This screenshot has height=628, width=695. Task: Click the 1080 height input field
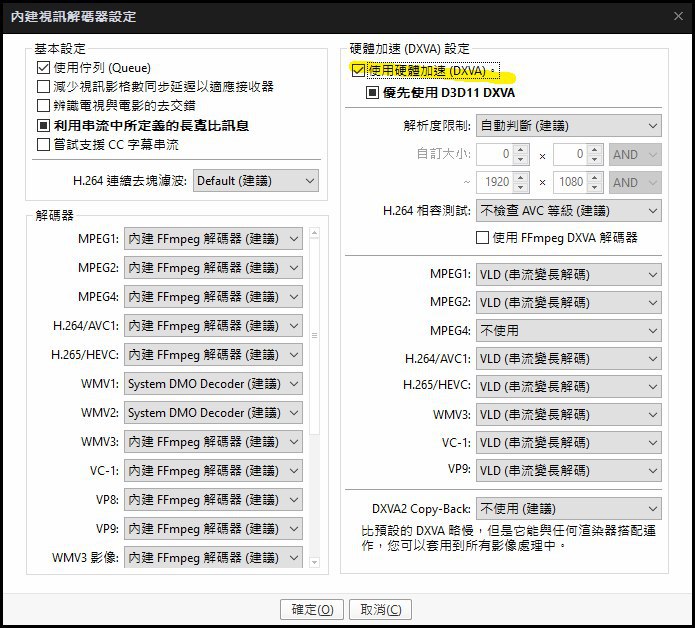click(571, 182)
